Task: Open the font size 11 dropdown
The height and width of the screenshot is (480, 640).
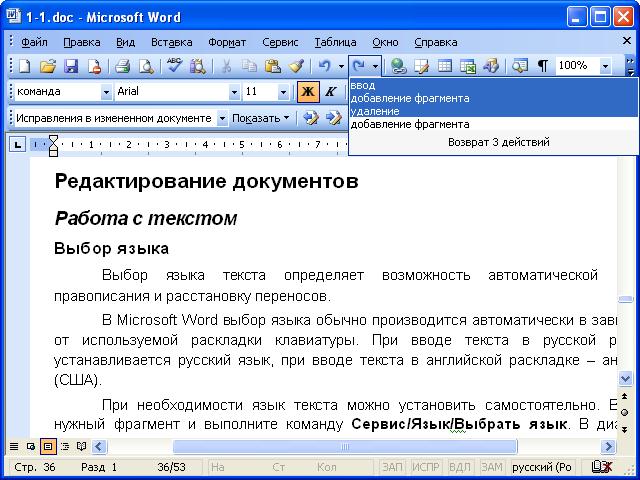Action: point(283,92)
